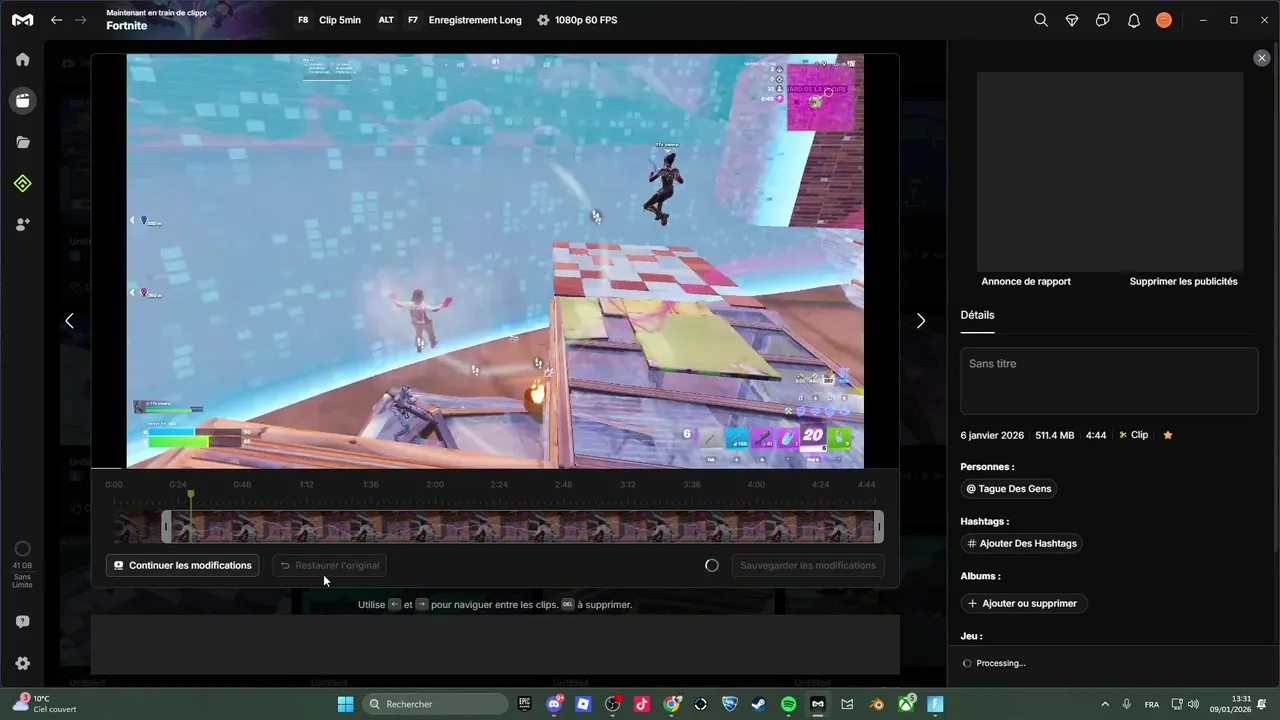Image resolution: width=1280 pixels, height=720 pixels.
Task: Open the green diamond sidebar icon
Action: (22, 183)
